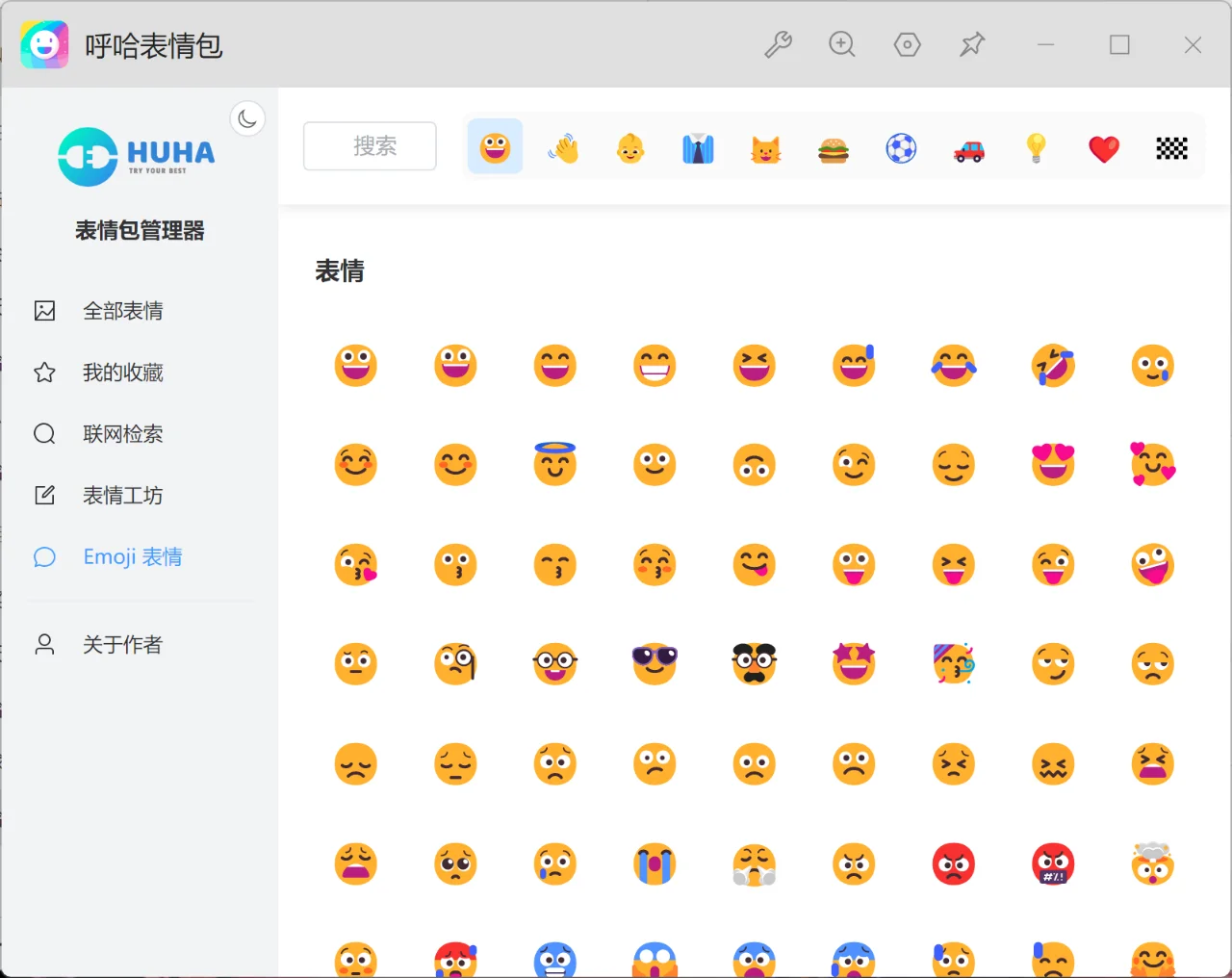This screenshot has width=1232, height=978.
Task: Open the 我的收藏 favorites section
Action: (x=123, y=372)
